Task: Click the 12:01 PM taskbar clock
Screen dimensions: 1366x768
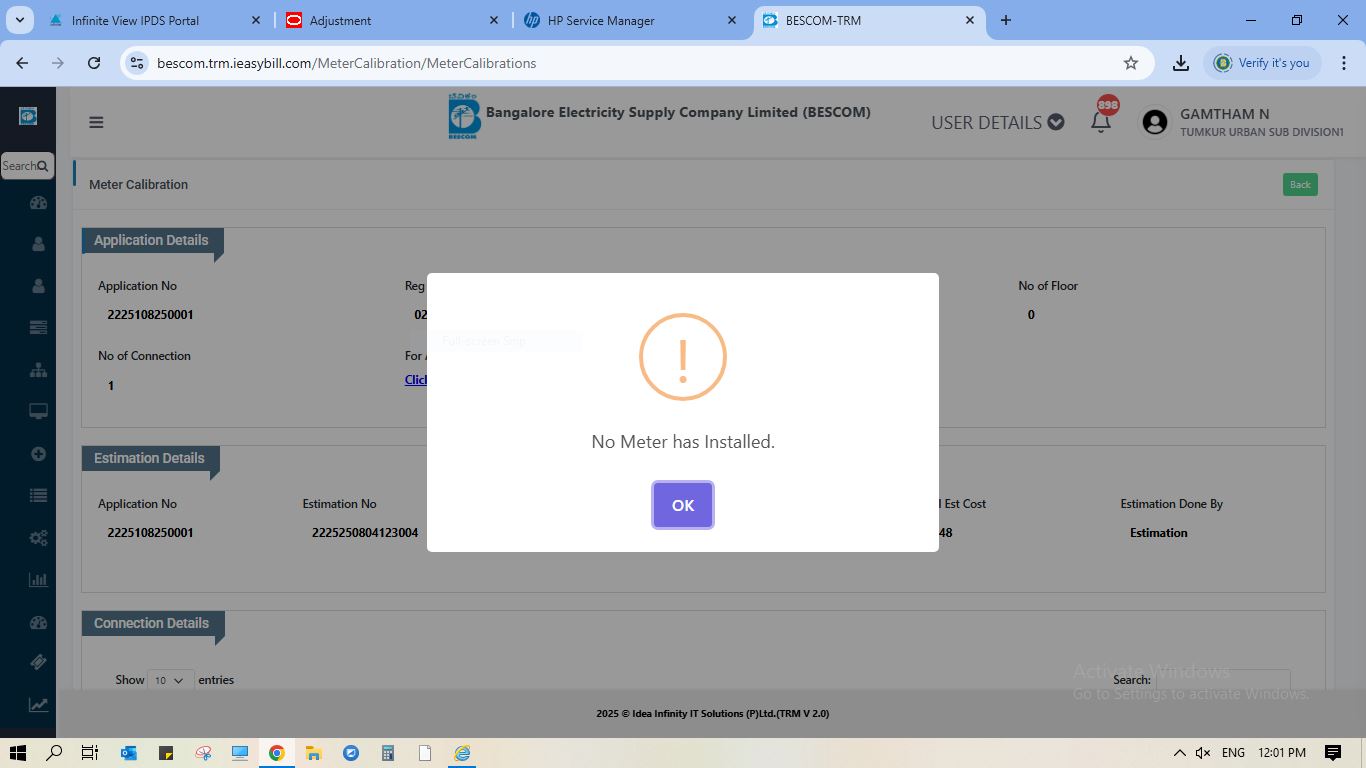Action: (1282, 753)
